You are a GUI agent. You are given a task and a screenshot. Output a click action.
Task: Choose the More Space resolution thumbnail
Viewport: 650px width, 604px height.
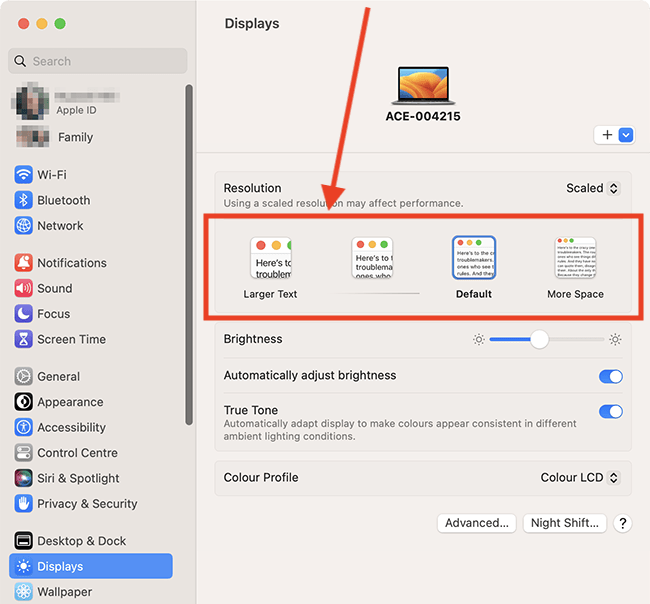[x=575, y=258]
